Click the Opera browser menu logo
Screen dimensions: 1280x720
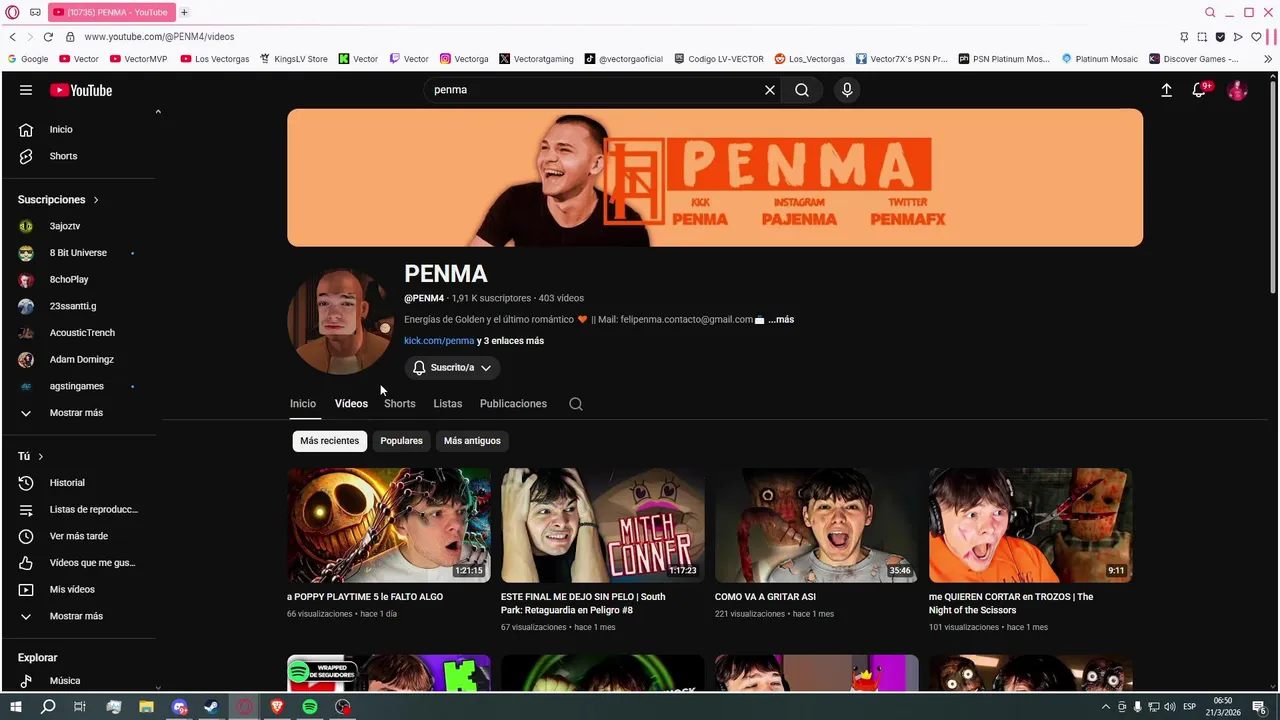coord(12,12)
